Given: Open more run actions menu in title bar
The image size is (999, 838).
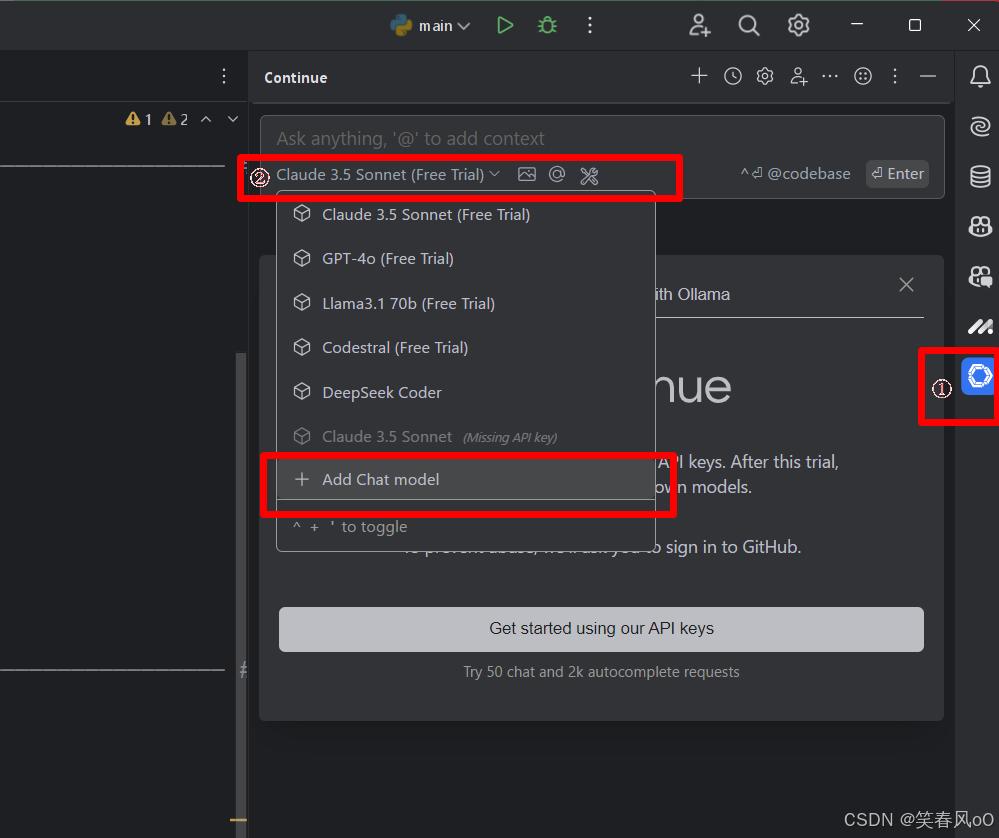Looking at the screenshot, I should pos(590,25).
